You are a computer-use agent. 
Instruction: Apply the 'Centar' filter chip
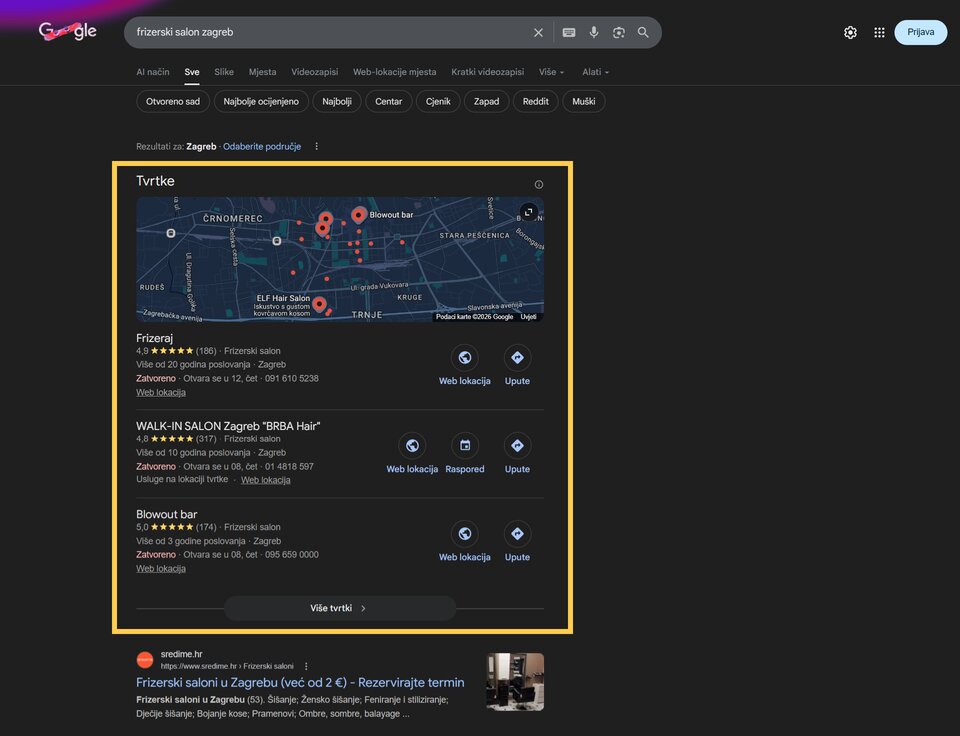pos(389,102)
